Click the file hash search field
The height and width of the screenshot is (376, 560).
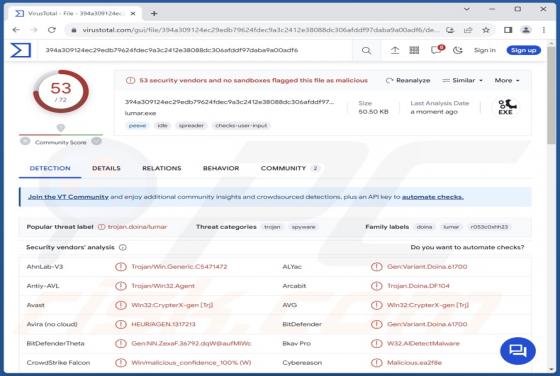[195, 50]
